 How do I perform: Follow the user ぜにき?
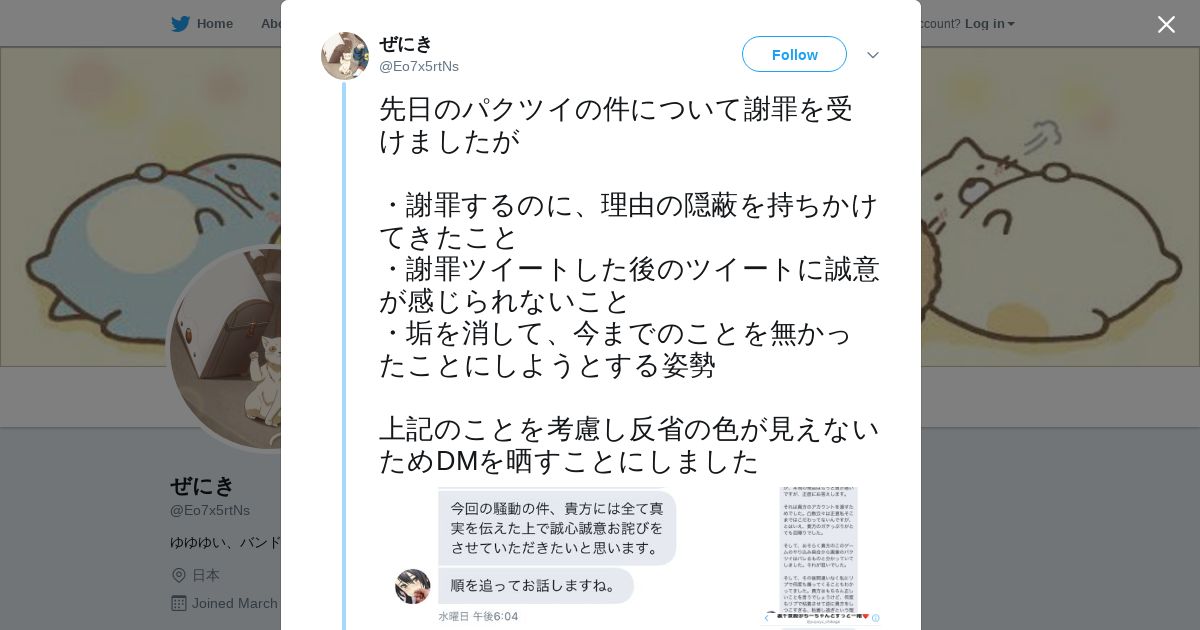[x=794, y=54]
